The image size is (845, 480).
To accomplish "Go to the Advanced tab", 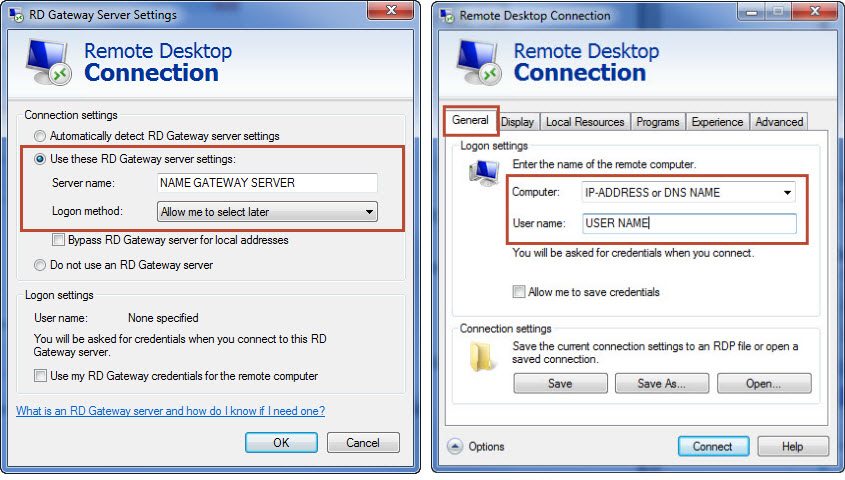I will (x=779, y=122).
